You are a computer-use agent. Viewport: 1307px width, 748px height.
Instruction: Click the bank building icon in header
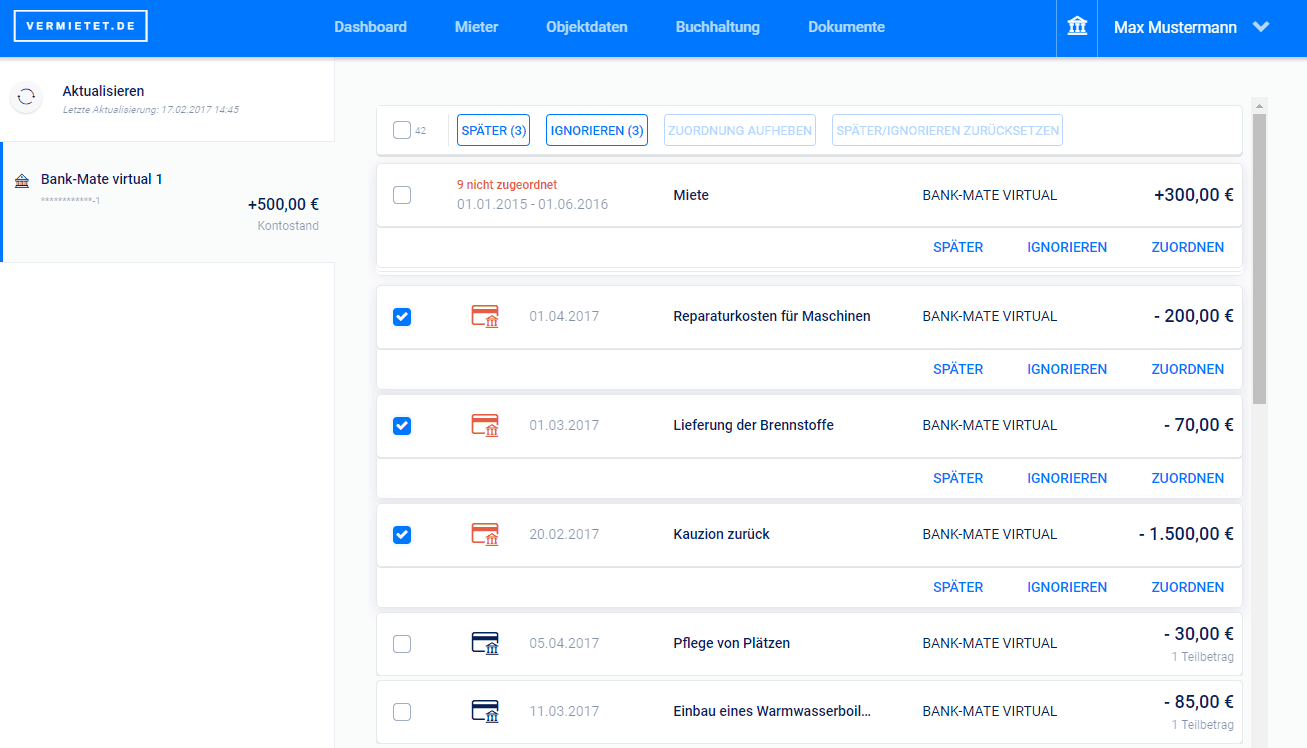coord(1077,27)
